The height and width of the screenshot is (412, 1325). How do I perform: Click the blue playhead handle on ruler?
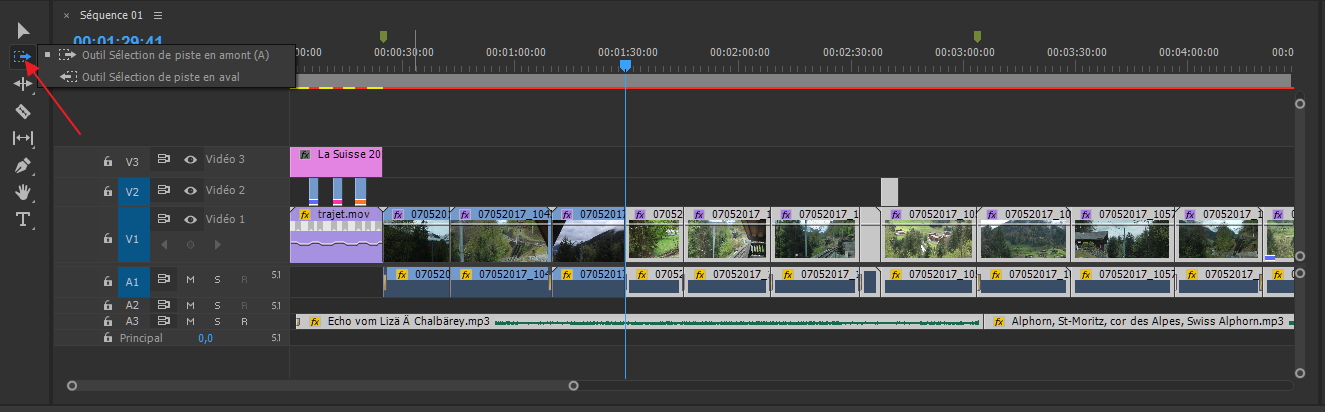pos(625,65)
